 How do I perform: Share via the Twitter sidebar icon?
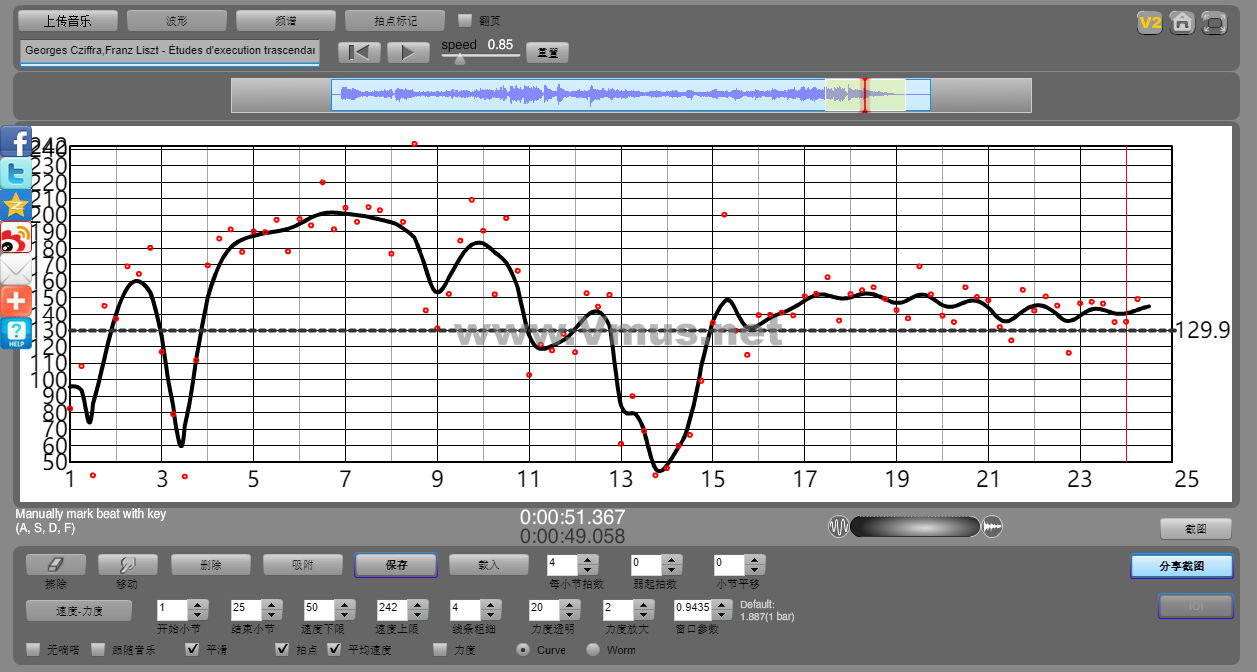[x=16, y=174]
